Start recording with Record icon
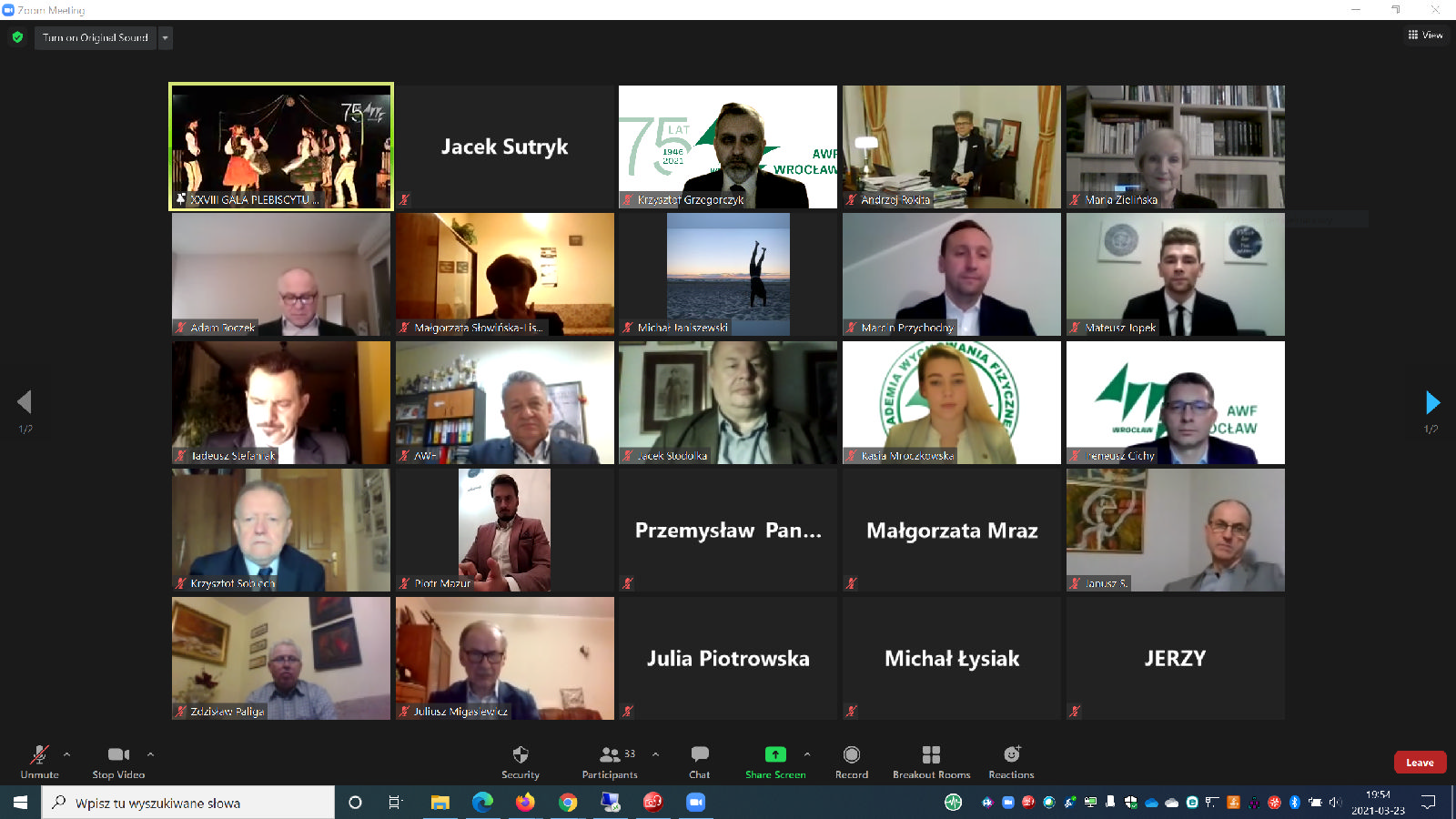1456x819 pixels. tap(851, 755)
